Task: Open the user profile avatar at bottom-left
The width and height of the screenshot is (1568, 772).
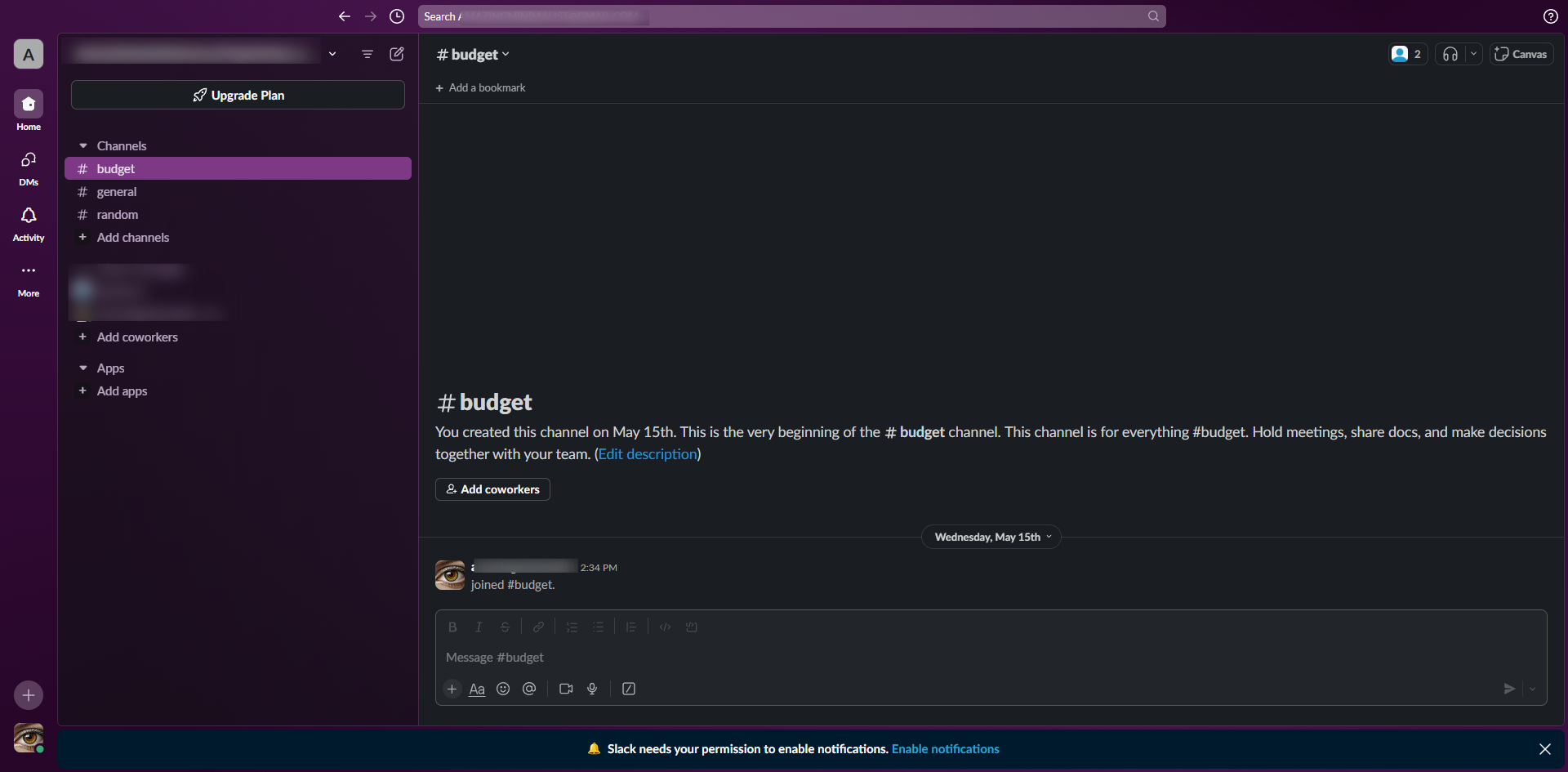Action: coord(29,738)
